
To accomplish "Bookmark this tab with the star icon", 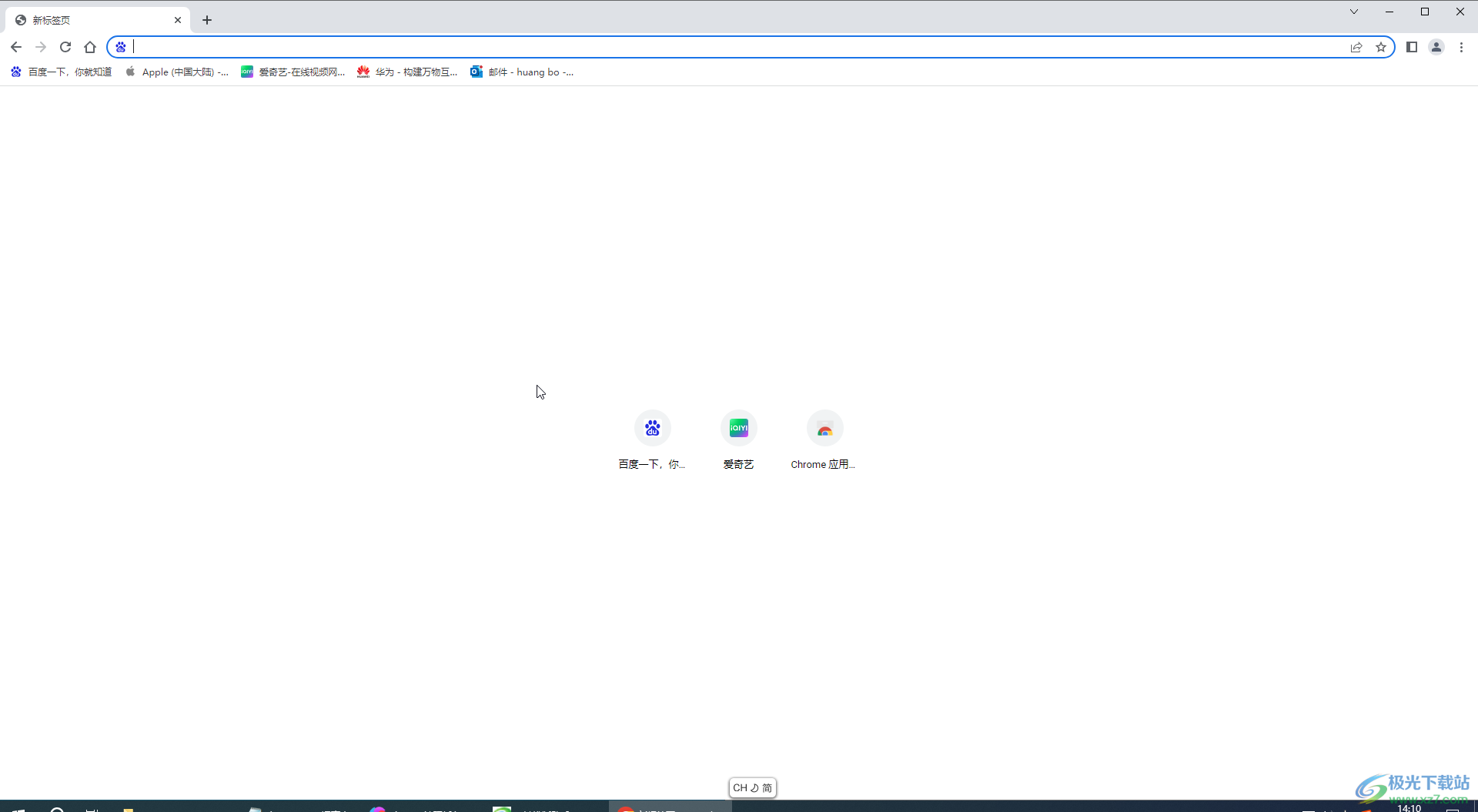I will coord(1381,47).
